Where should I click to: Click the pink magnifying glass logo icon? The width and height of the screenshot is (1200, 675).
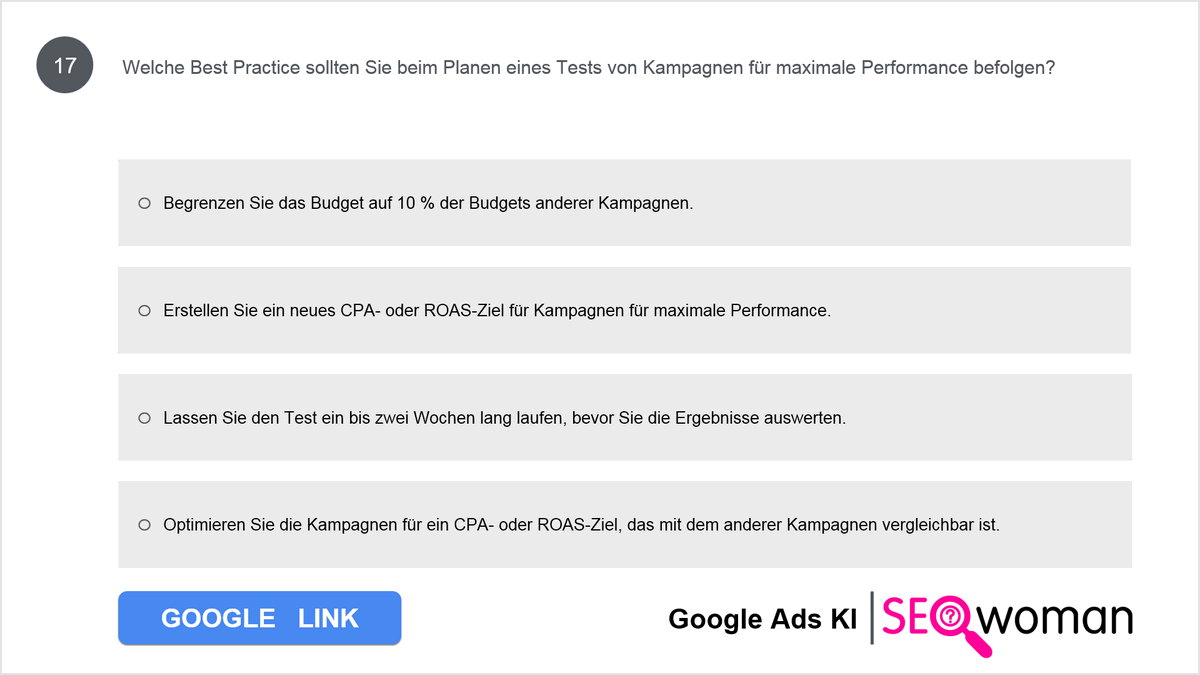[x=959, y=623]
